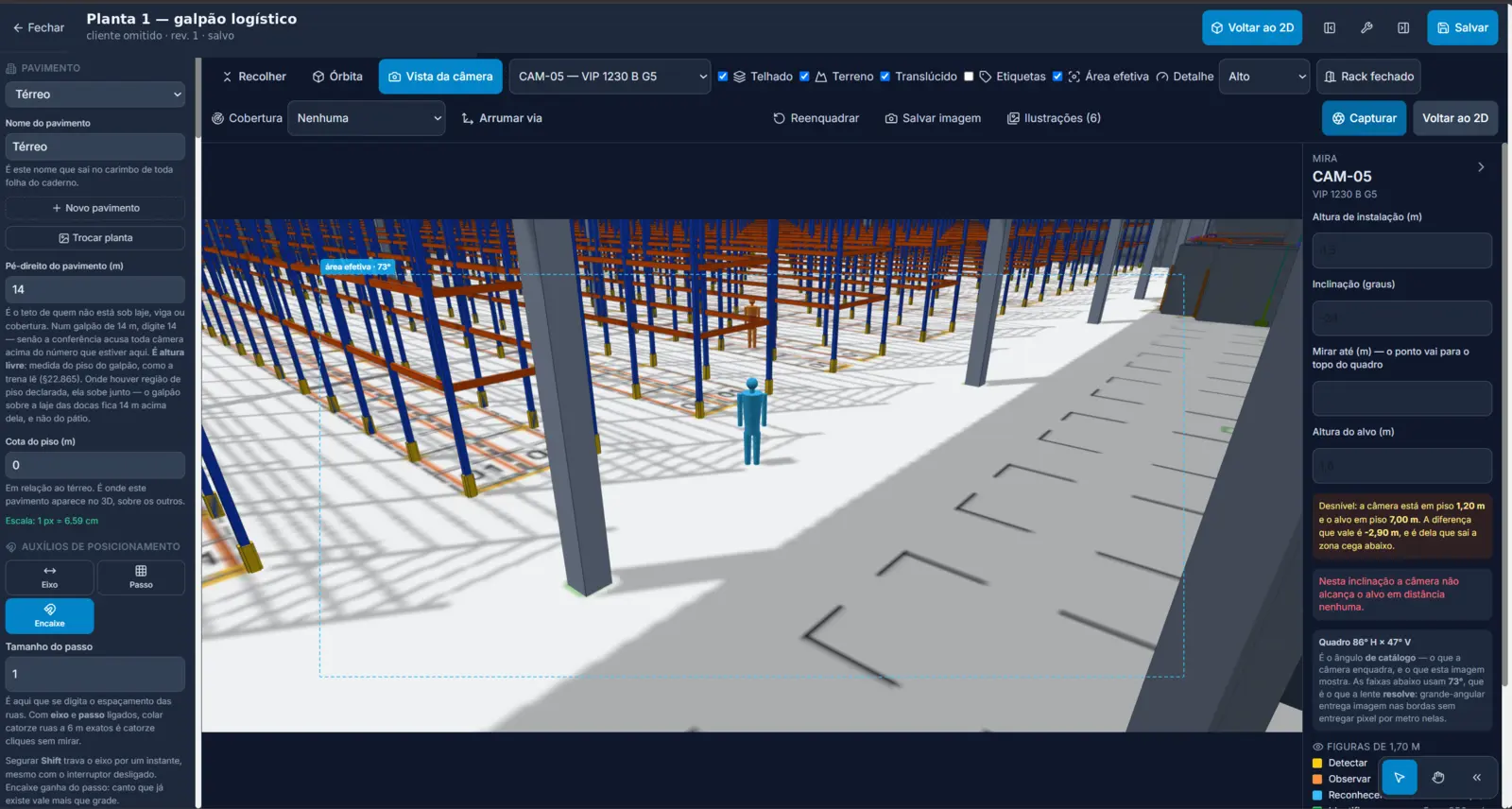The image size is (1512, 809).
Task: Switch to Vista da câmera mode
Action: click(x=440, y=77)
